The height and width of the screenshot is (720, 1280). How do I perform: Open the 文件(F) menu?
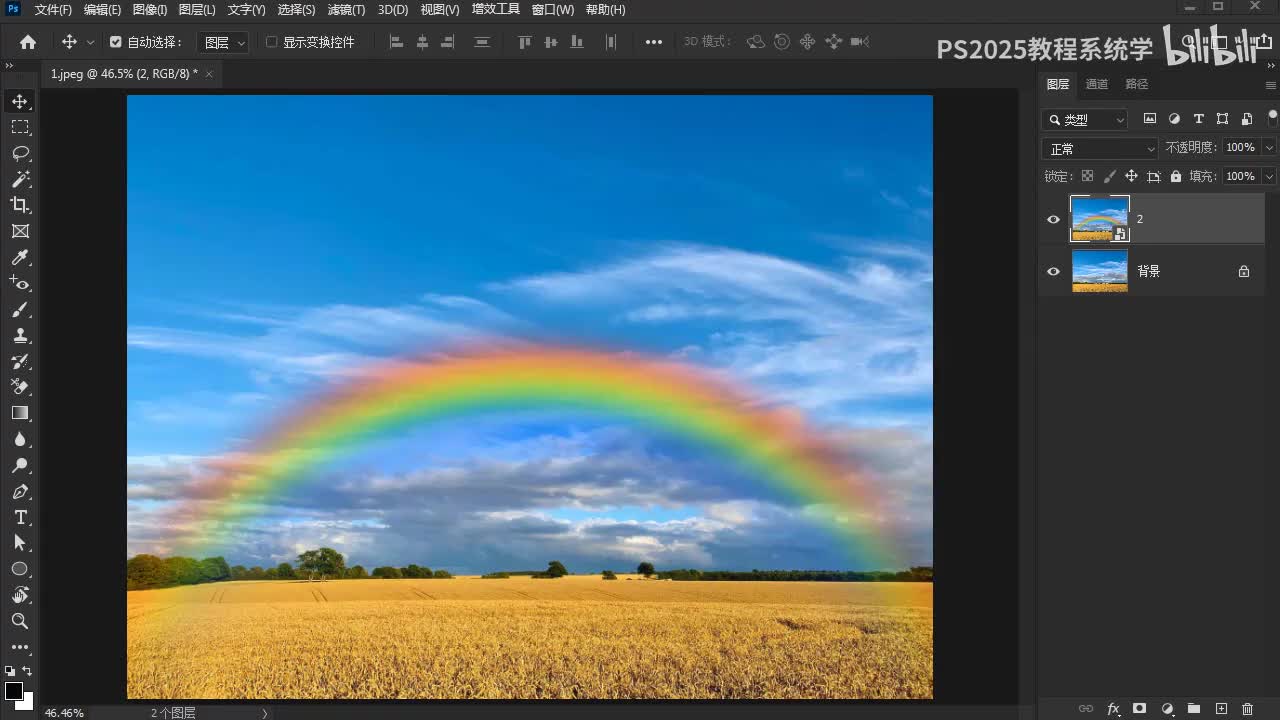53,10
